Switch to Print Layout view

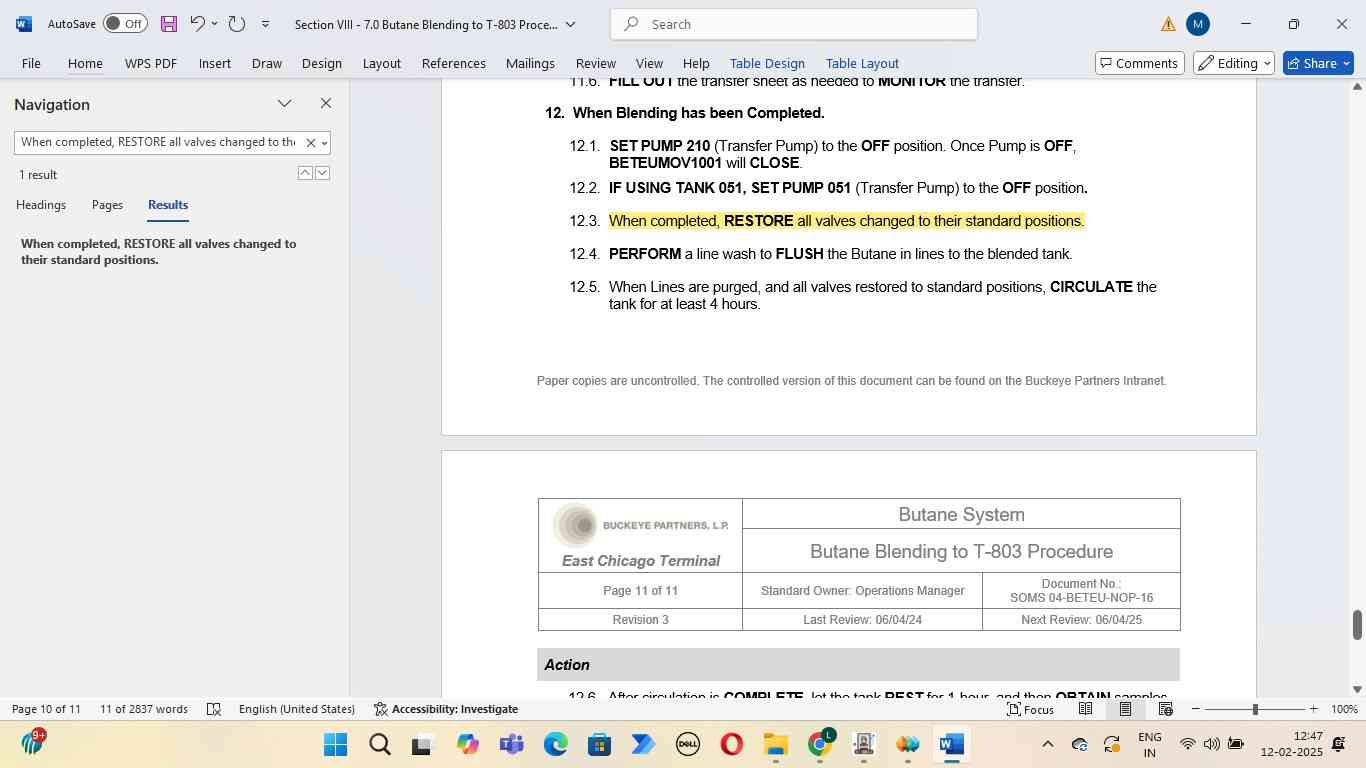pyautogui.click(x=1125, y=709)
